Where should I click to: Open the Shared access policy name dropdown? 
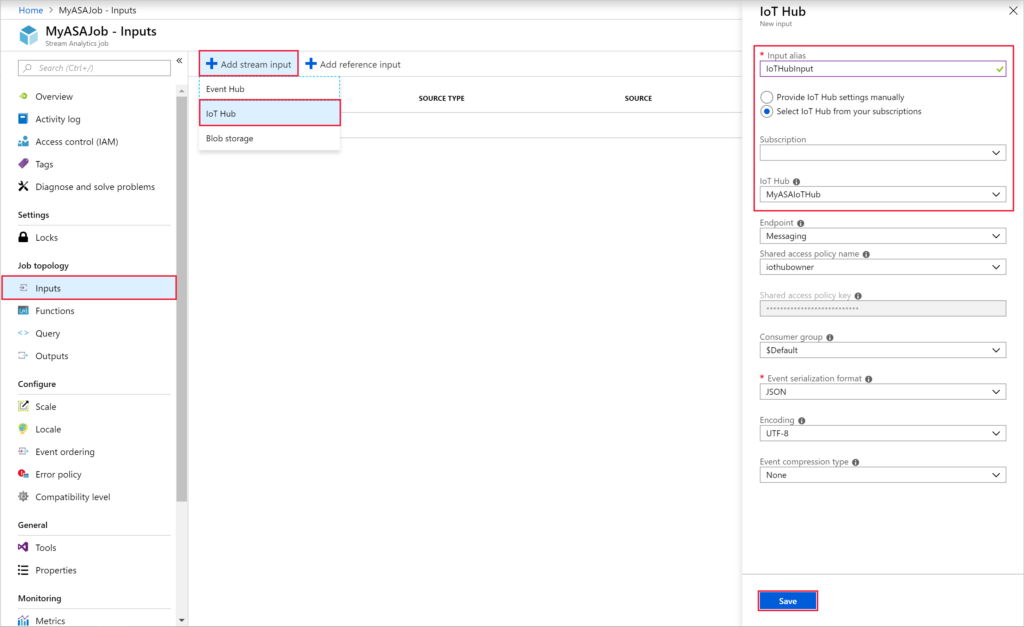[x=883, y=267]
